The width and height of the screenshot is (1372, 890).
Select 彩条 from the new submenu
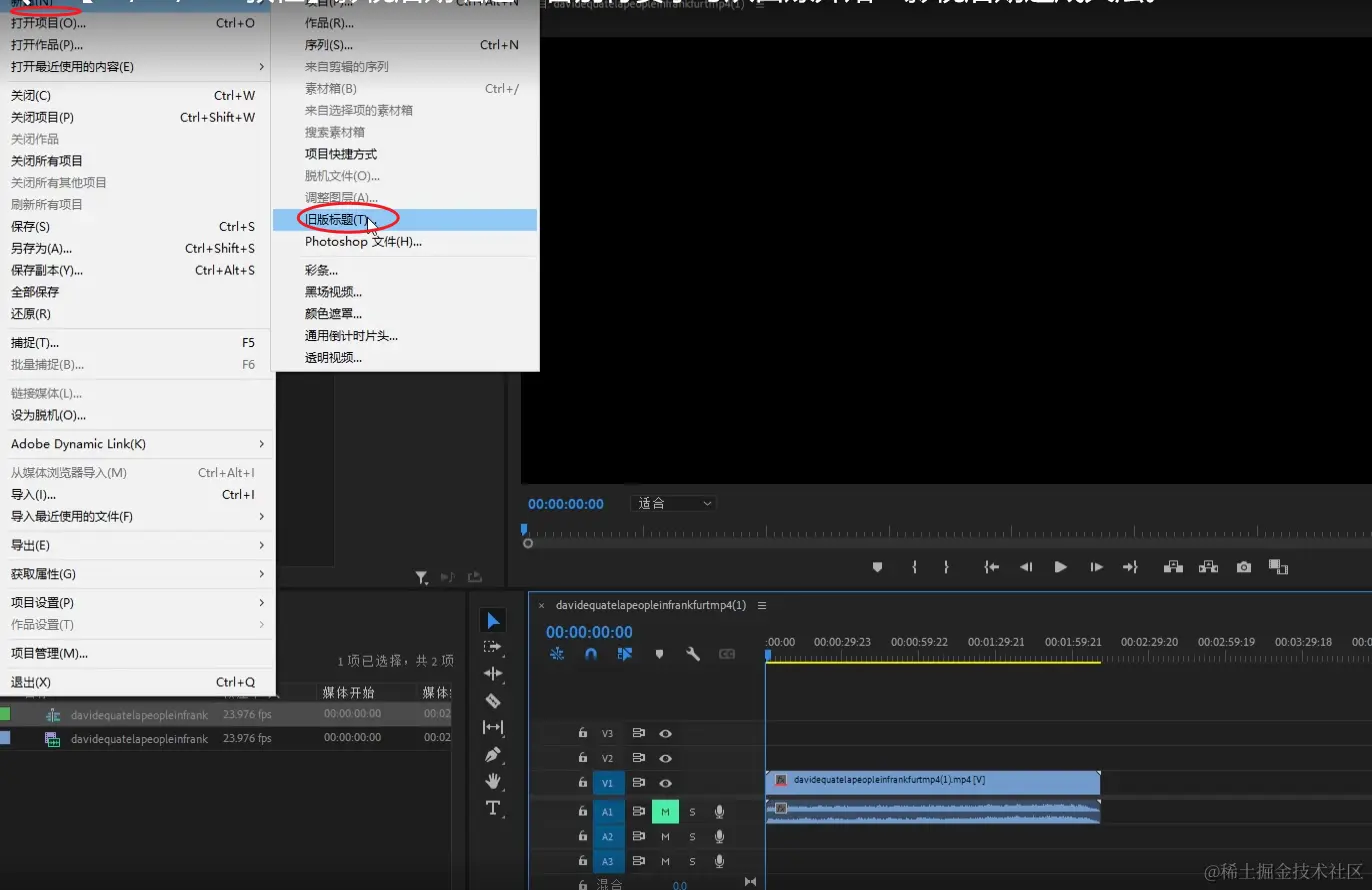tap(405, 270)
